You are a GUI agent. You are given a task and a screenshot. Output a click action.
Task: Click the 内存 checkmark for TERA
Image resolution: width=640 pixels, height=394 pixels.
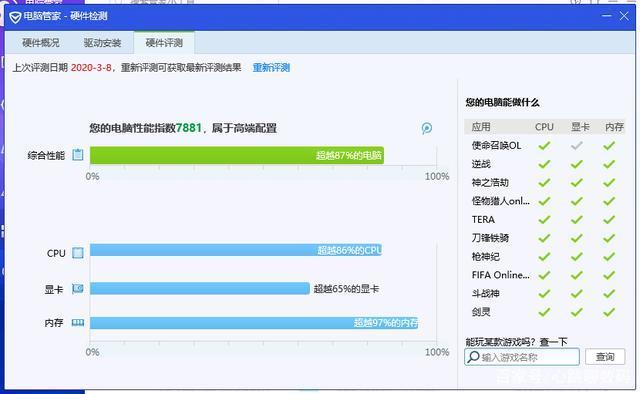pos(609,220)
